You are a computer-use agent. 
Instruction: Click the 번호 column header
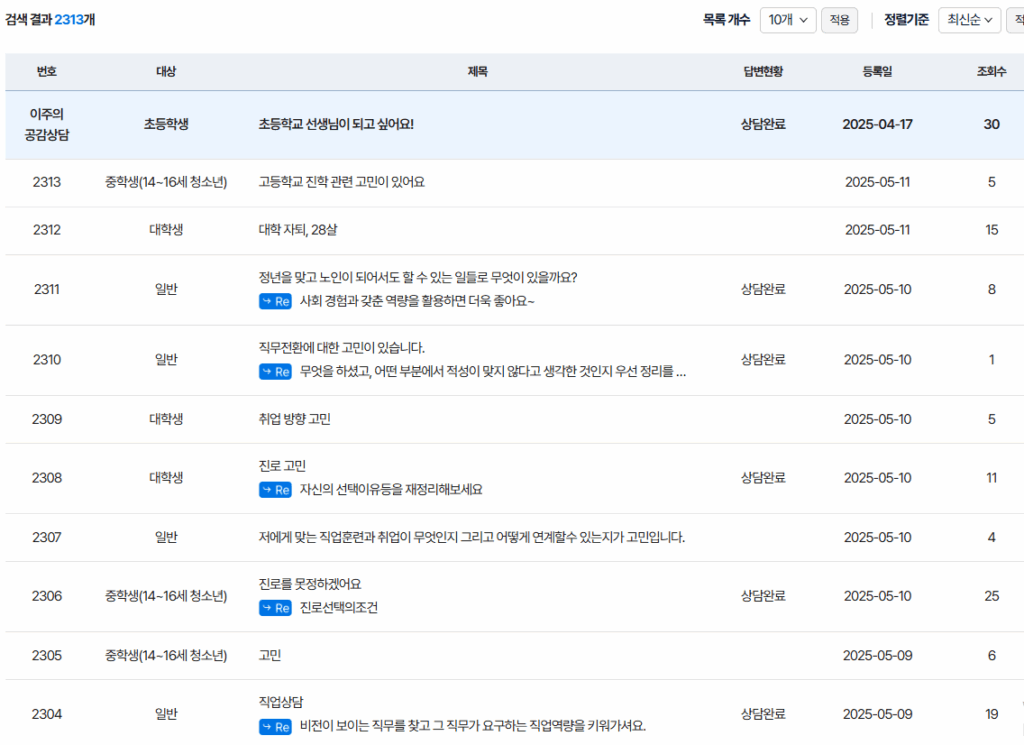click(x=47, y=72)
